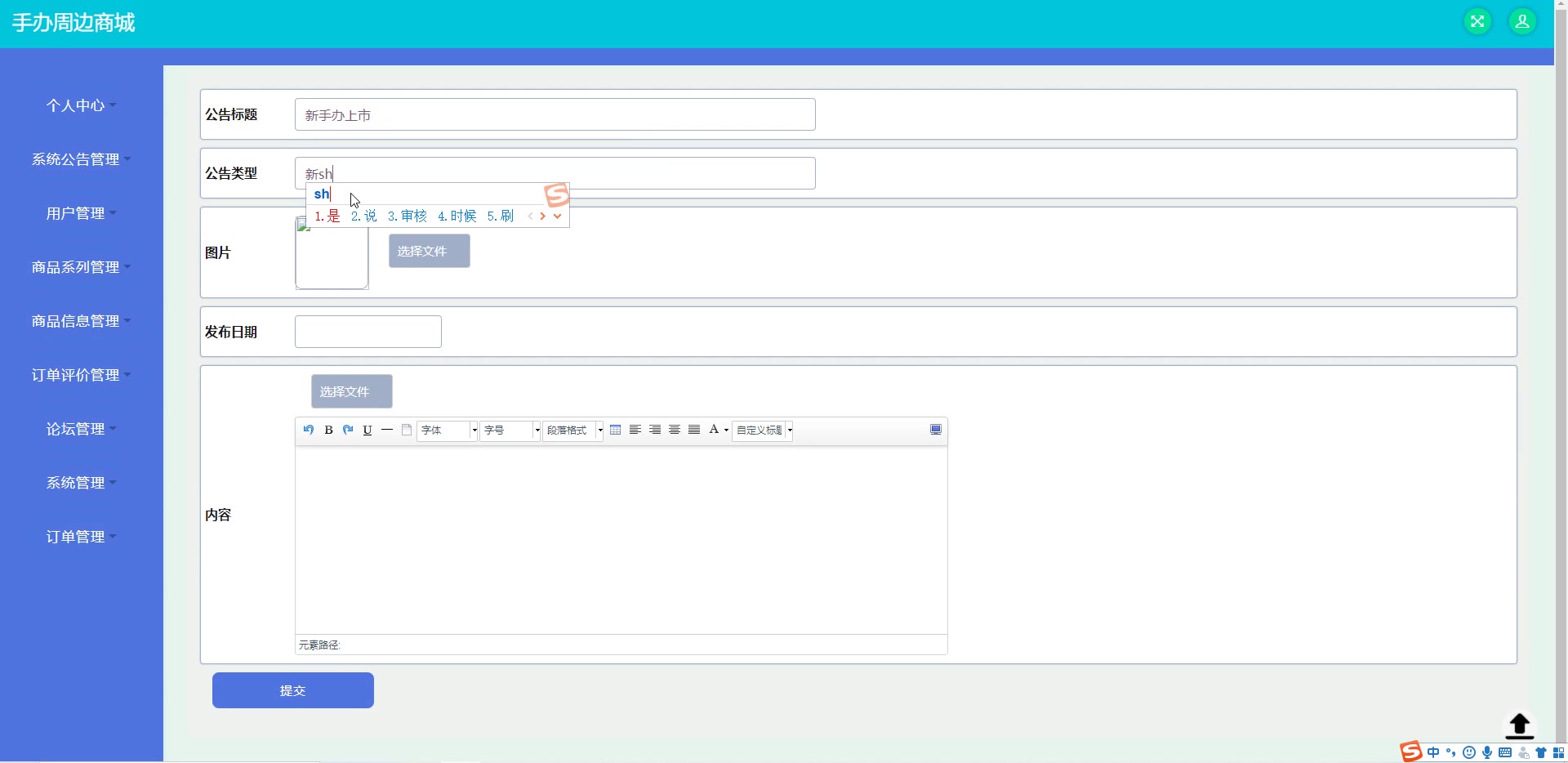Align text right in editor
The image size is (1568, 763).
tap(655, 430)
